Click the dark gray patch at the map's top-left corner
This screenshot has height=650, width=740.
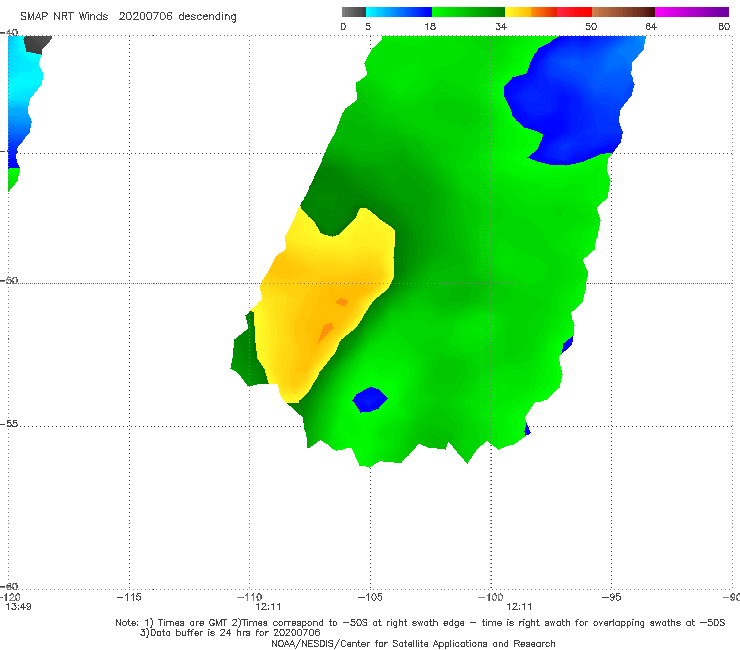click(37, 44)
